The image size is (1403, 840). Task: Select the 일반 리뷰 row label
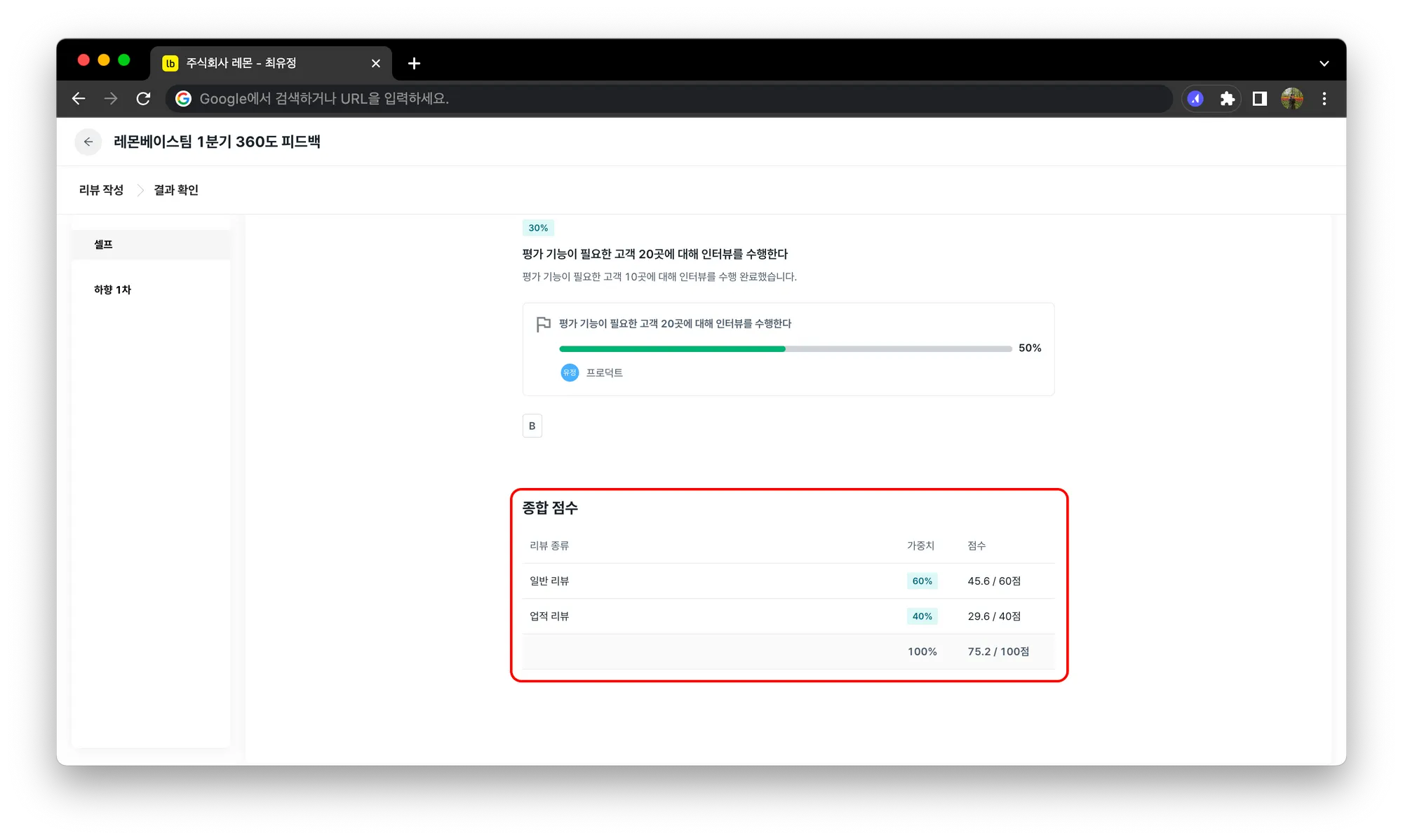(549, 581)
